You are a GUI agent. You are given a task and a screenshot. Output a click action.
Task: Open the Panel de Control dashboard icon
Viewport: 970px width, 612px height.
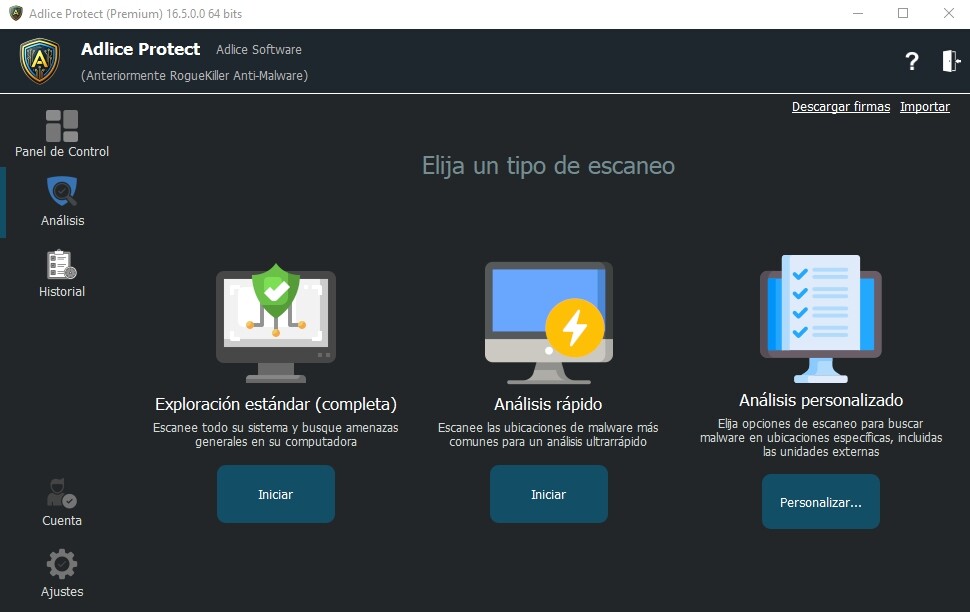pyautogui.click(x=62, y=126)
